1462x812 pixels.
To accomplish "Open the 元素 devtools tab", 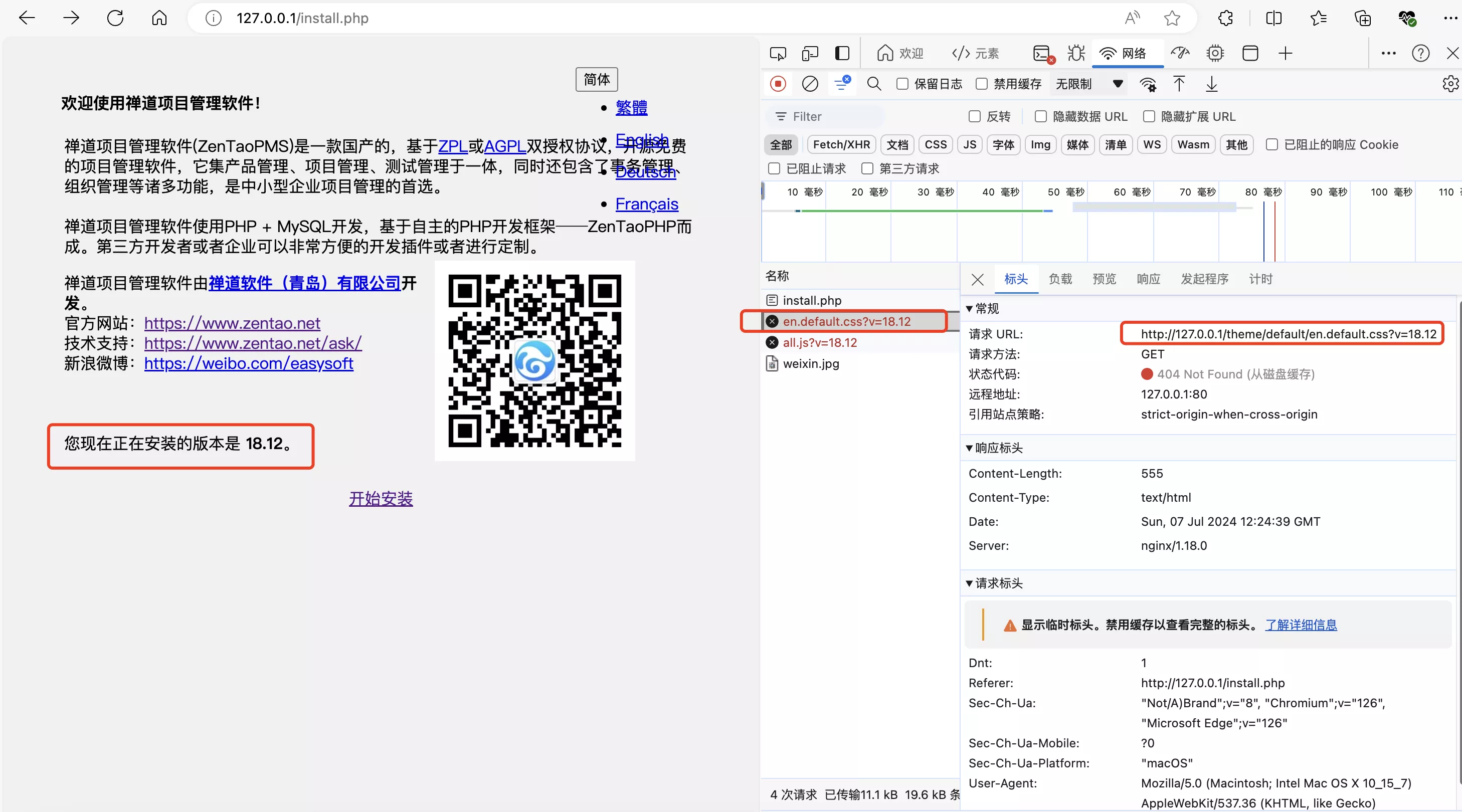I will tap(976, 53).
